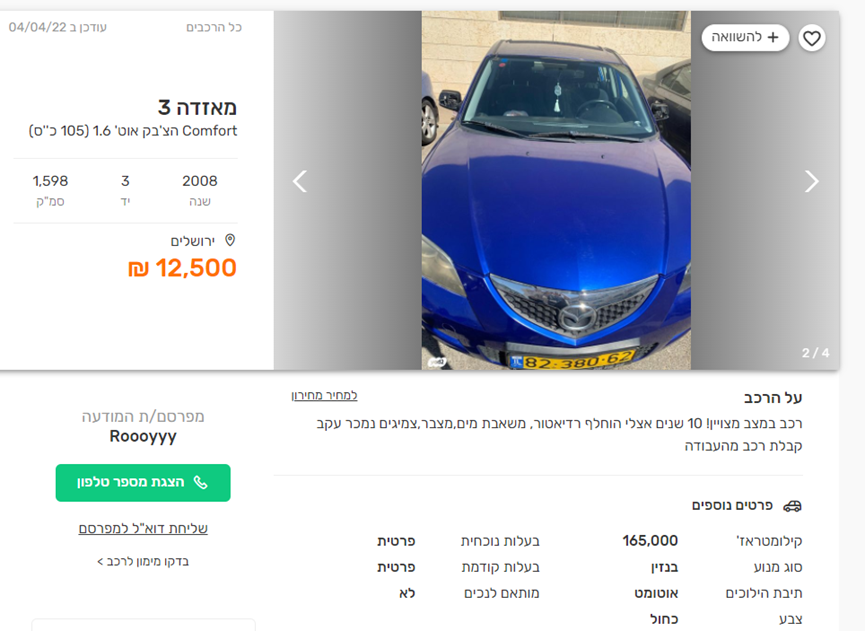865x631 pixels.
Task: Click the car icon beside פרטים נוספים
Action: tap(792, 506)
